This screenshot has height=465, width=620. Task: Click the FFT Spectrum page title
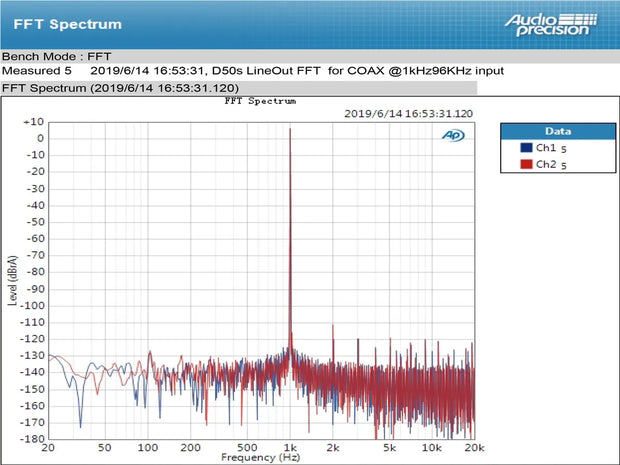pyautogui.click(x=68, y=24)
